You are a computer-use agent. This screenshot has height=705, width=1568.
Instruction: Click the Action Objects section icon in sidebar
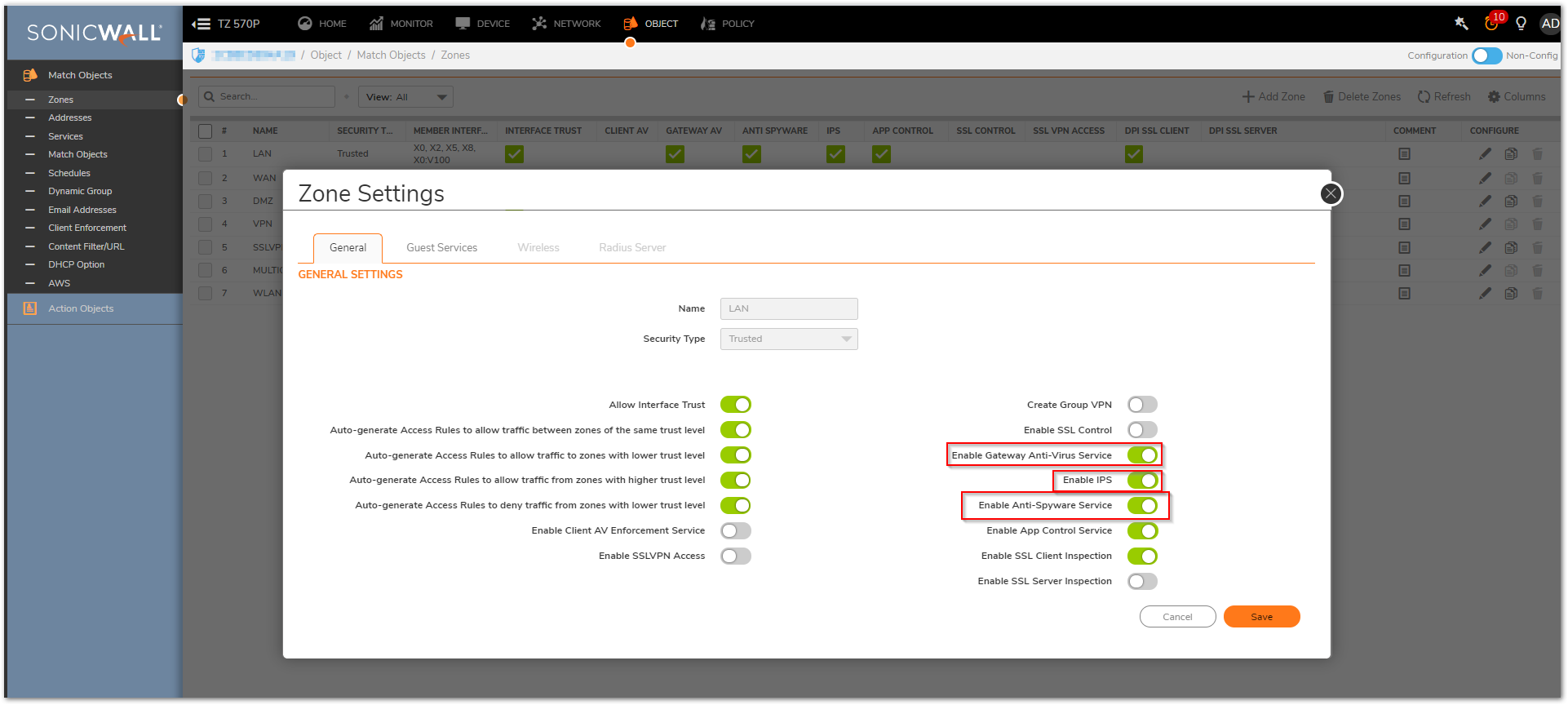pyautogui.click(x=30, y=308)
